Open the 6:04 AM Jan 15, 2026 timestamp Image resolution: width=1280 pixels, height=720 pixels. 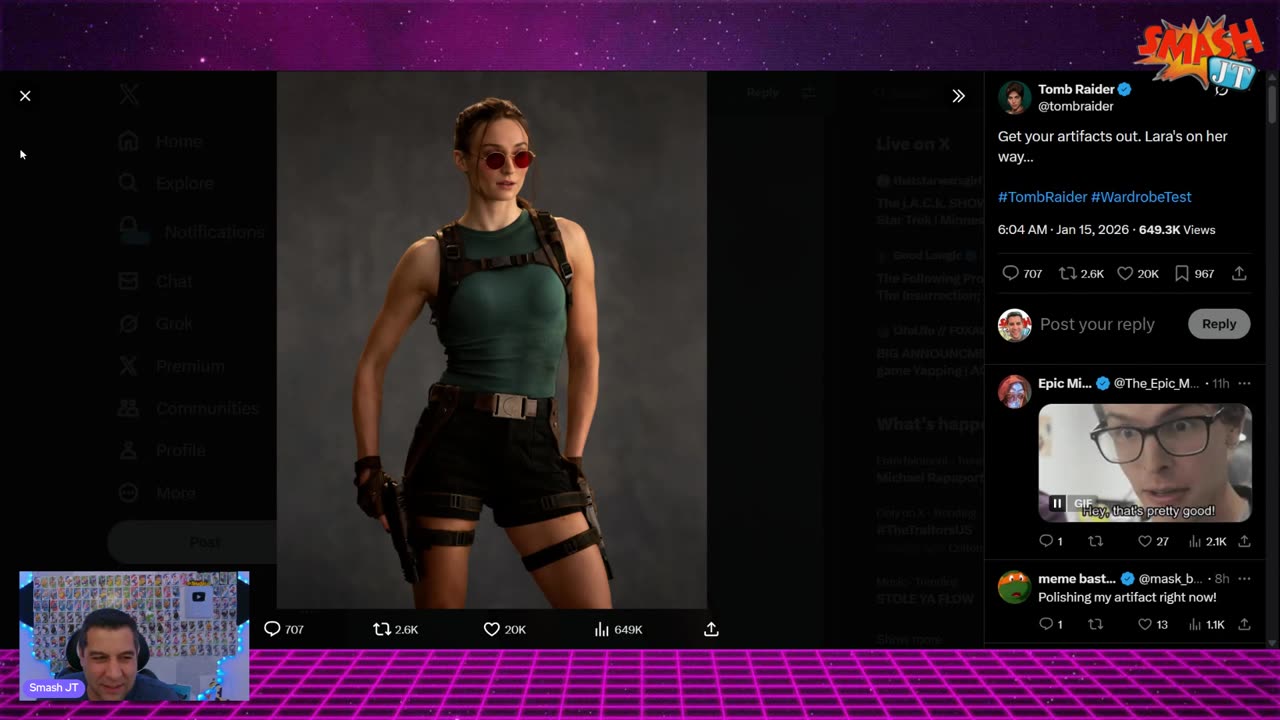tap(1063, 230)
